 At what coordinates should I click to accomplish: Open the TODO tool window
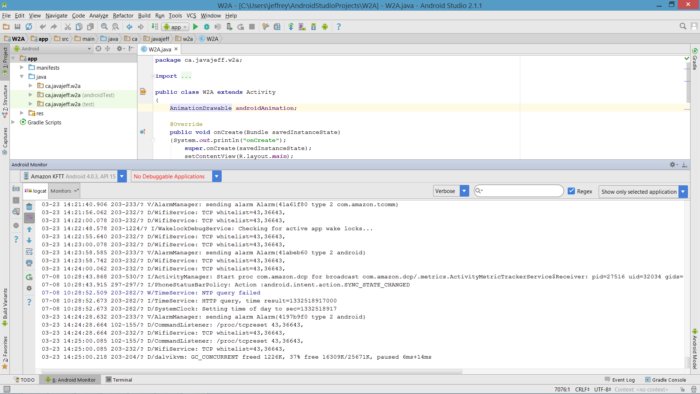[x=25, y=380]
